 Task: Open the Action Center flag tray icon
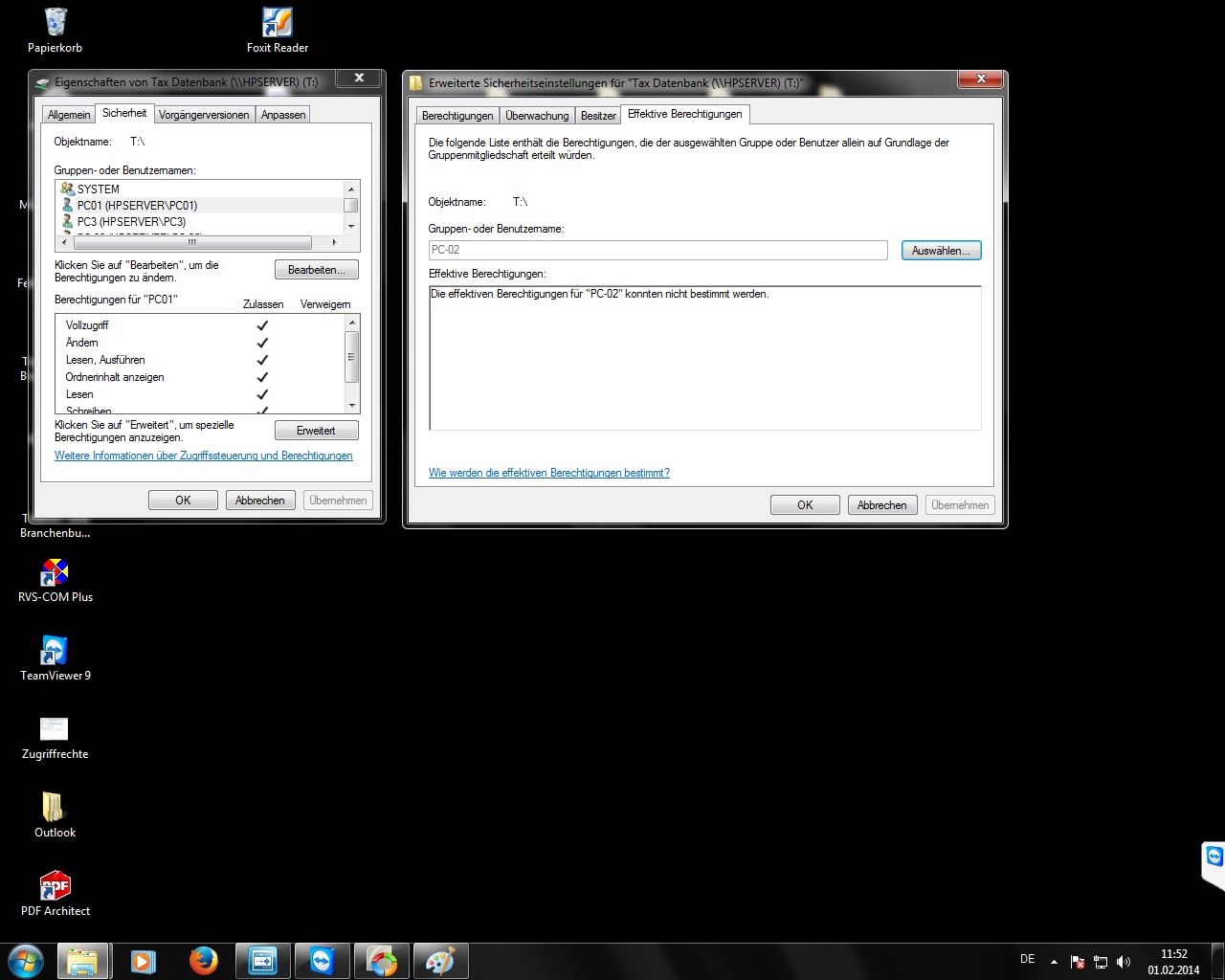point(1077,962)
